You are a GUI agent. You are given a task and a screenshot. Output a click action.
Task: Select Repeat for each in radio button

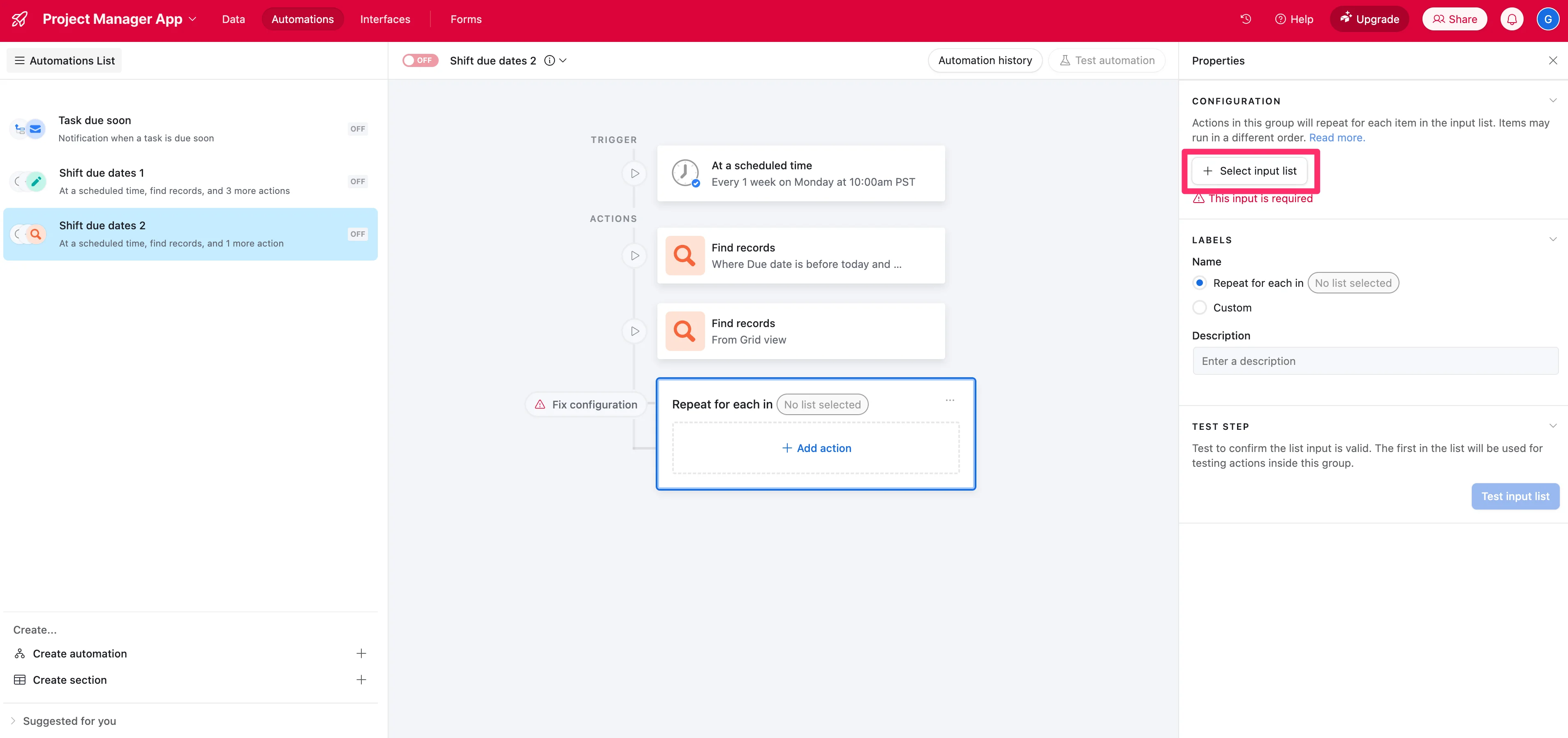click(1199, 283)
